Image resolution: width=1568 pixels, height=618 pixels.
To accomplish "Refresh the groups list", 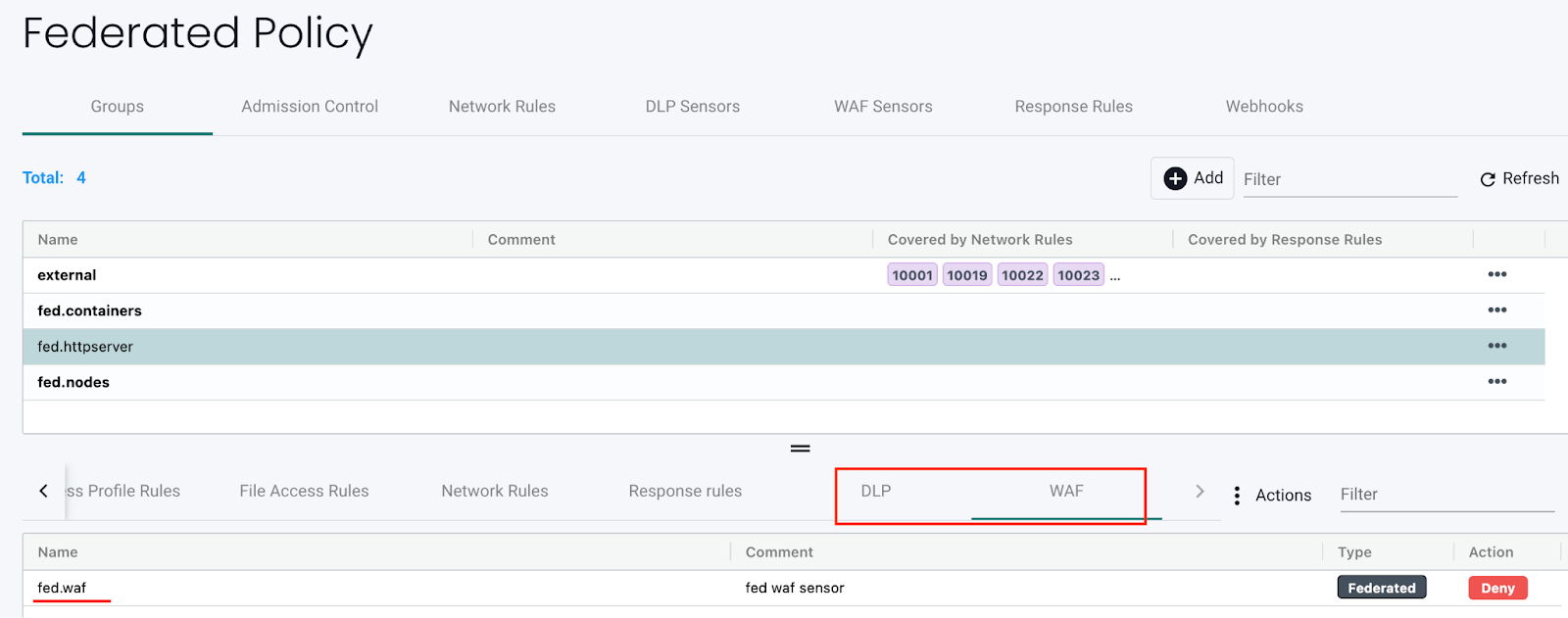I will (1519, 178).
